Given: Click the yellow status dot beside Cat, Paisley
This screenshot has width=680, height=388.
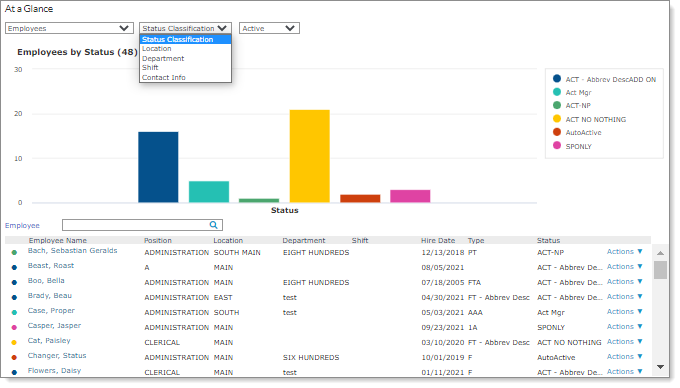Looking at the screenshot, I should coord(14,342).
